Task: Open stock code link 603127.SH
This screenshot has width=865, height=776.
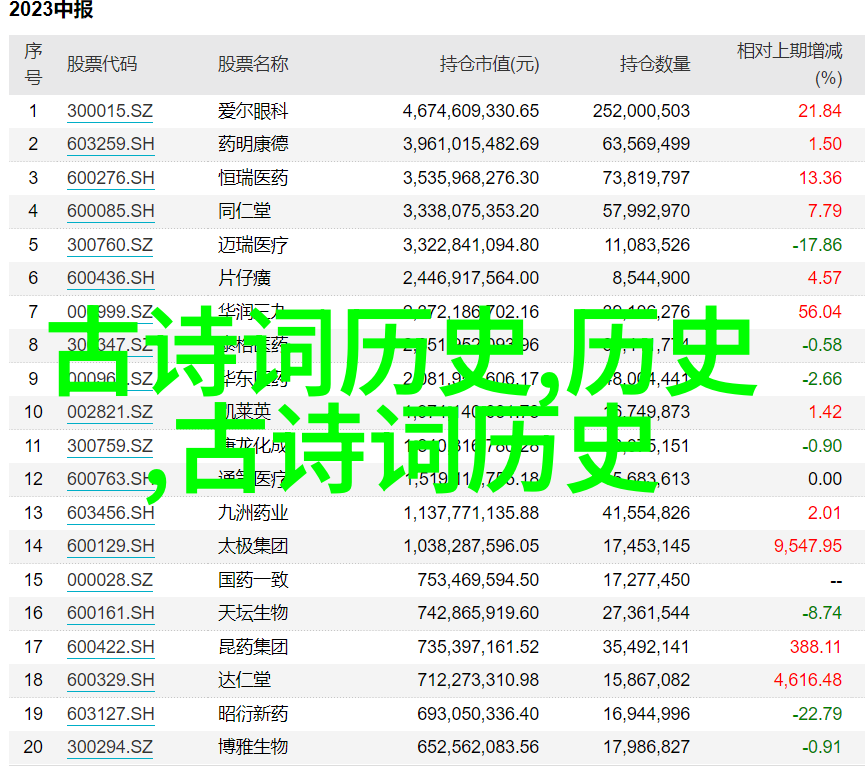Action: 110,714
